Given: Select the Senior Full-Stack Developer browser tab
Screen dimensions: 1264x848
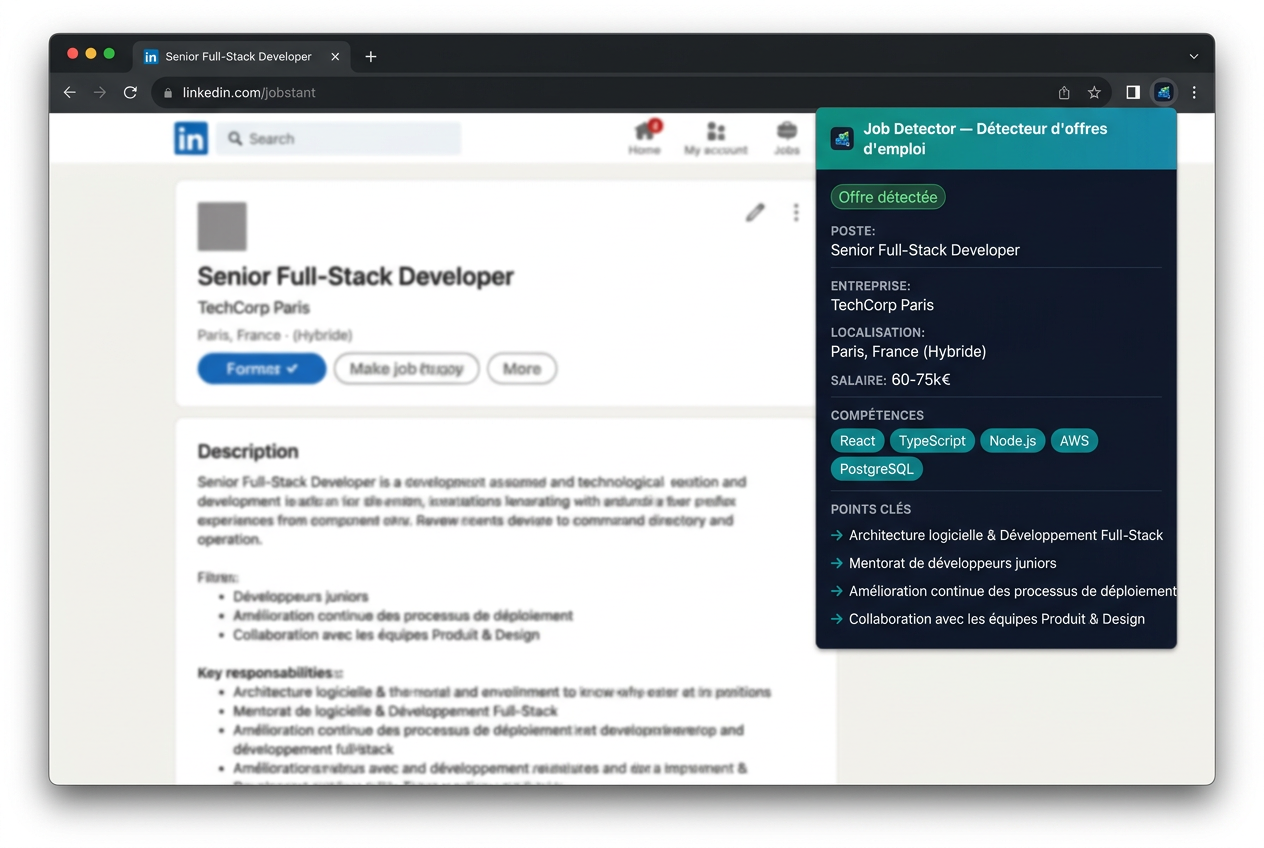Looking at the screenshot, I should (x=242, y=57).
